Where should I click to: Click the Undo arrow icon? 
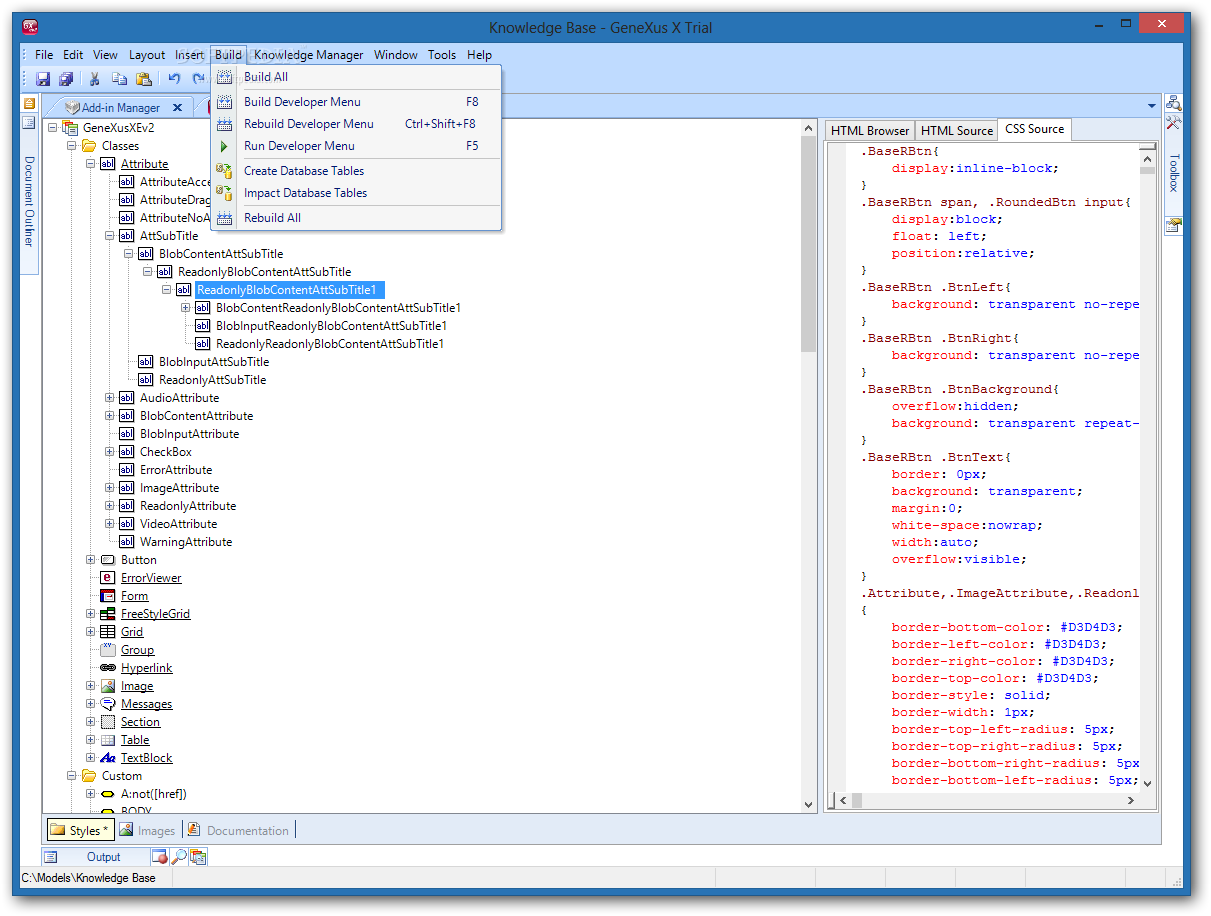point(174,79)
